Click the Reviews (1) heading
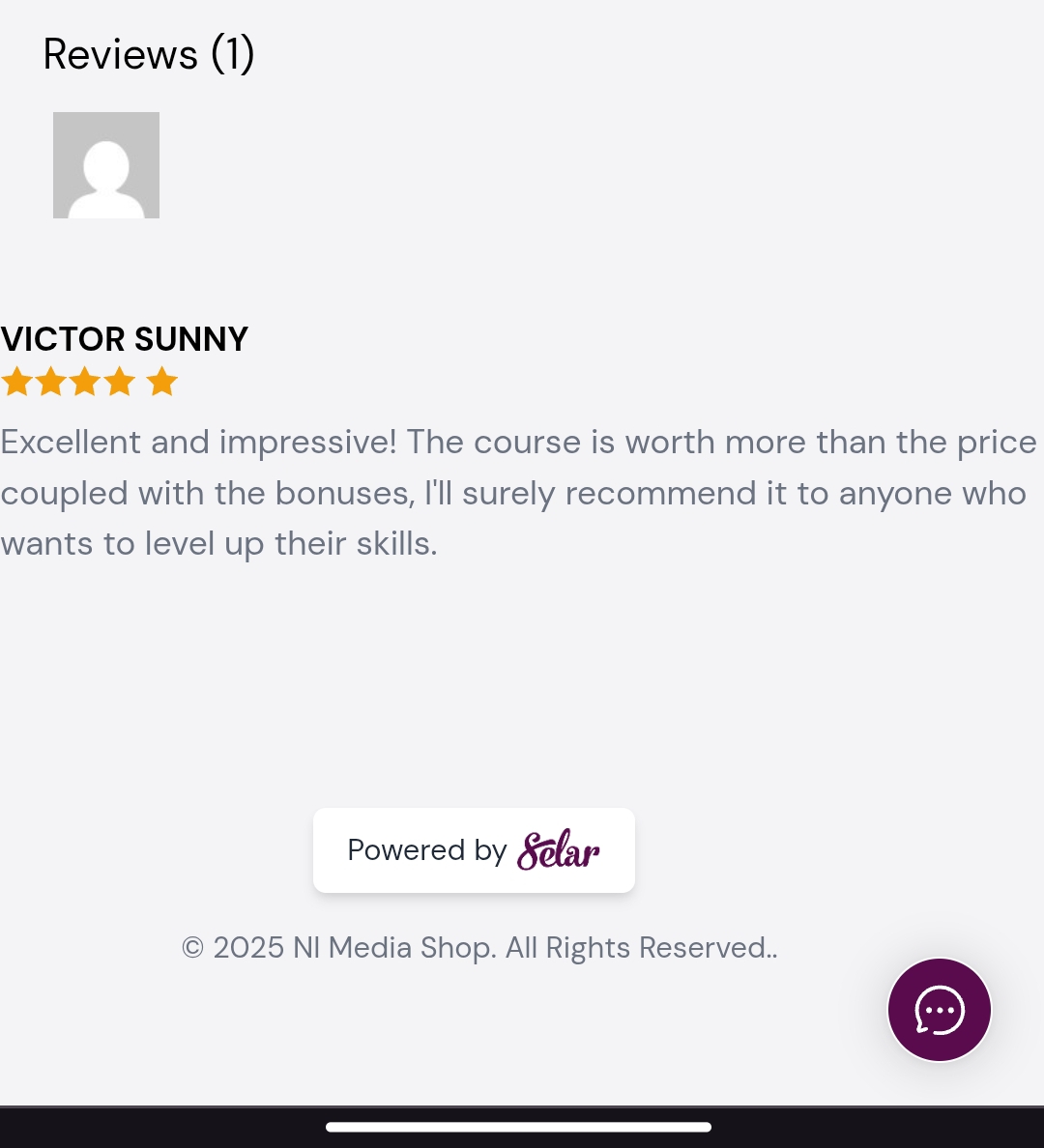This screenshot has height=1148, width=1044. (x=149, y=54)
